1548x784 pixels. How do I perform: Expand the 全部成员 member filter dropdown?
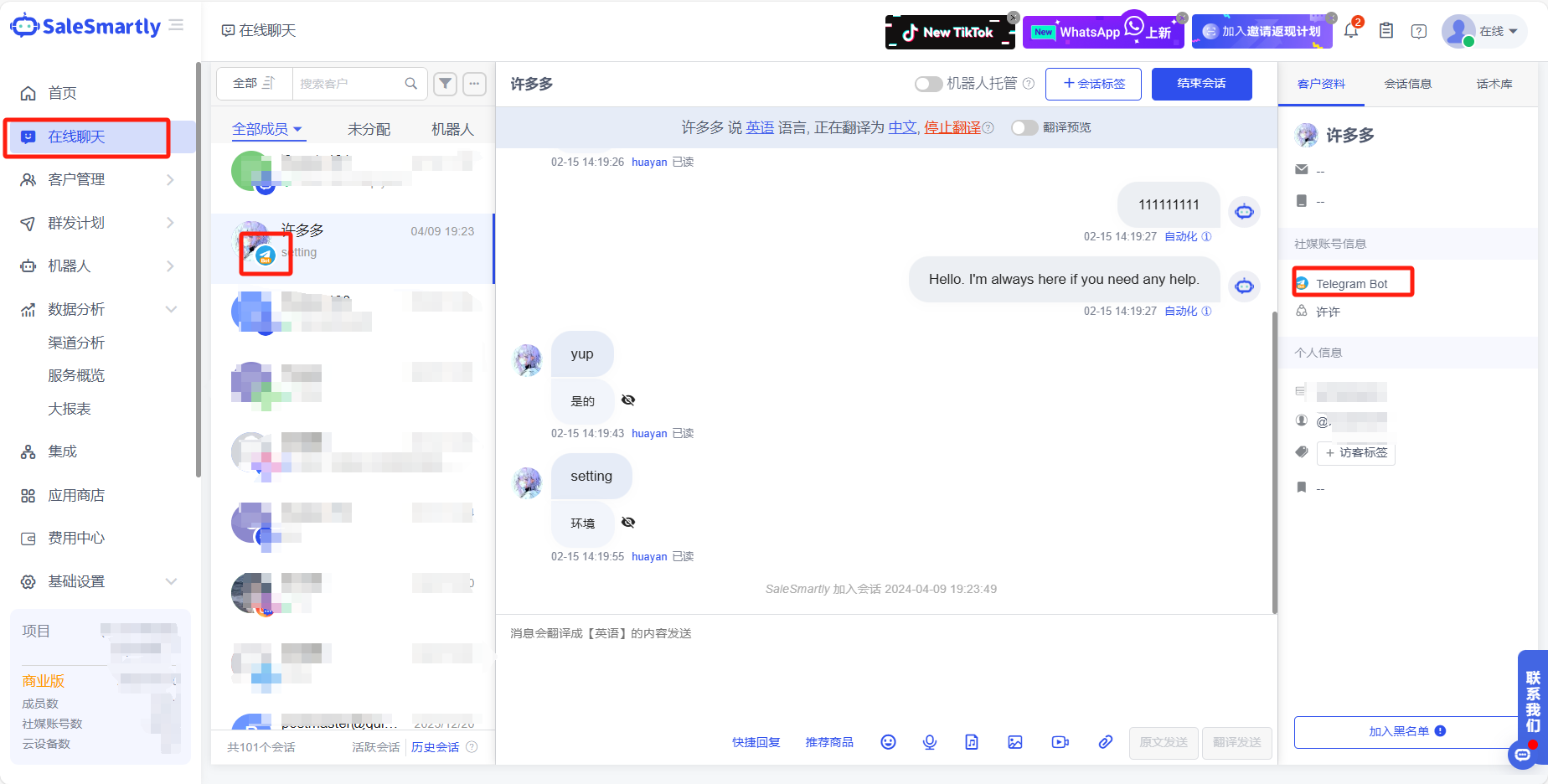[x=266, y=128]
